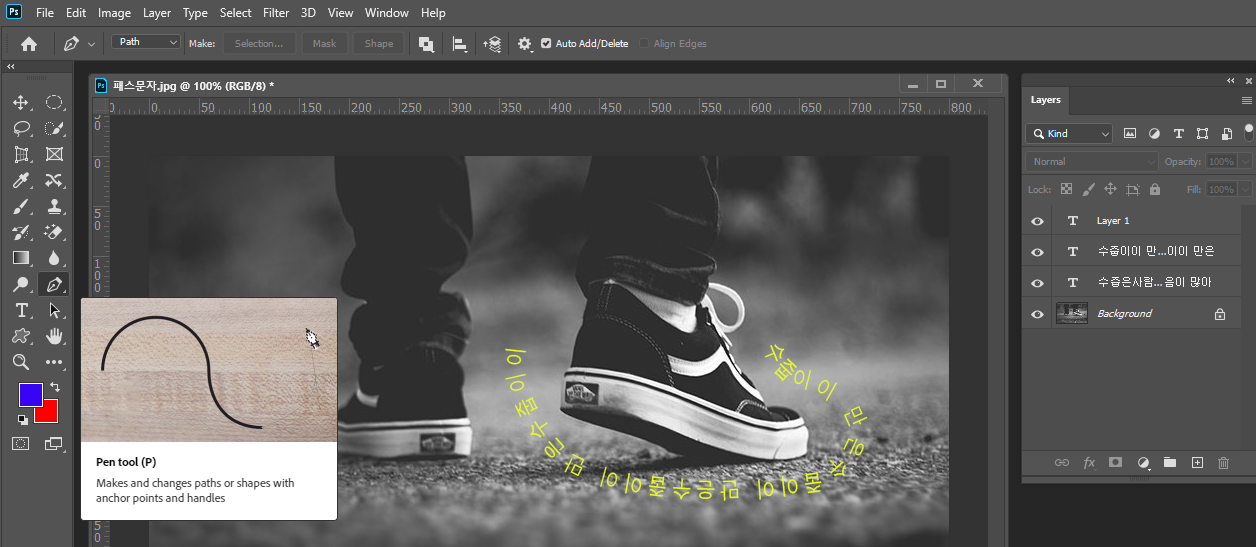Hide the Layer 1 text layer
The image size is (1256, 547).
point(1037,221)
